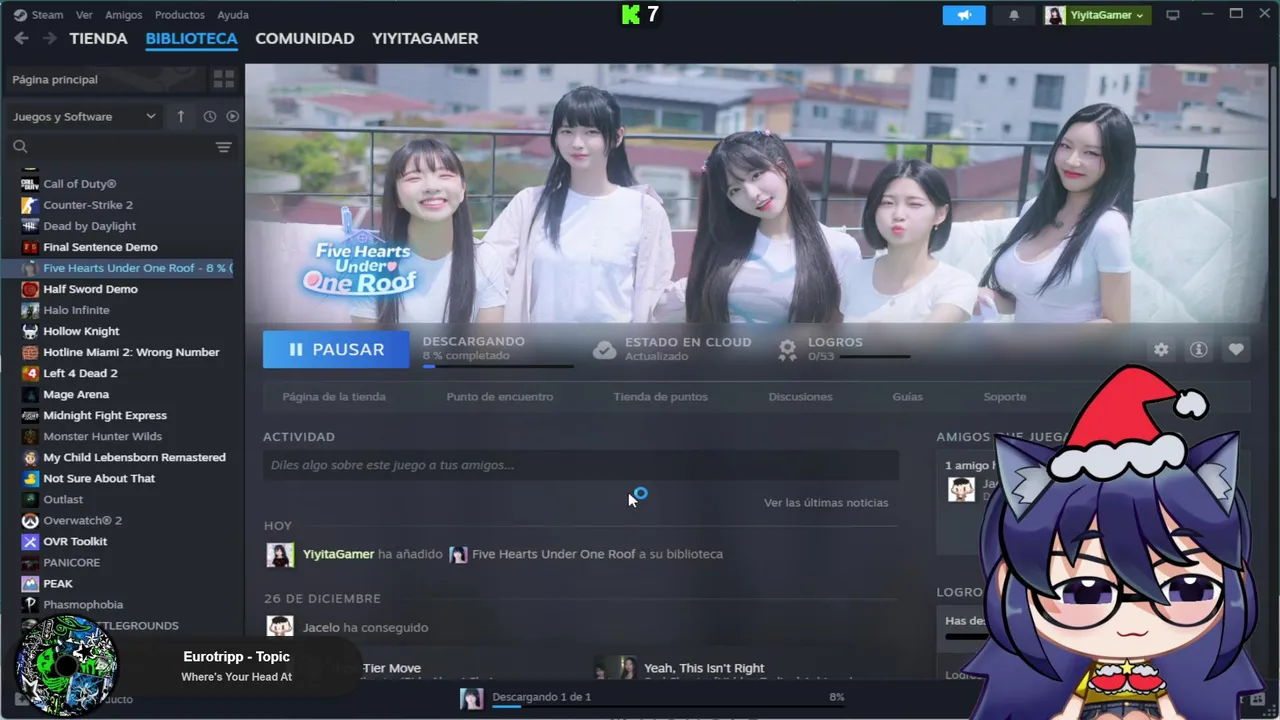The width and height of the screenshot is (1280, 720).
Task: Open the collections grid view icon
Action: [x=223, y=79]
